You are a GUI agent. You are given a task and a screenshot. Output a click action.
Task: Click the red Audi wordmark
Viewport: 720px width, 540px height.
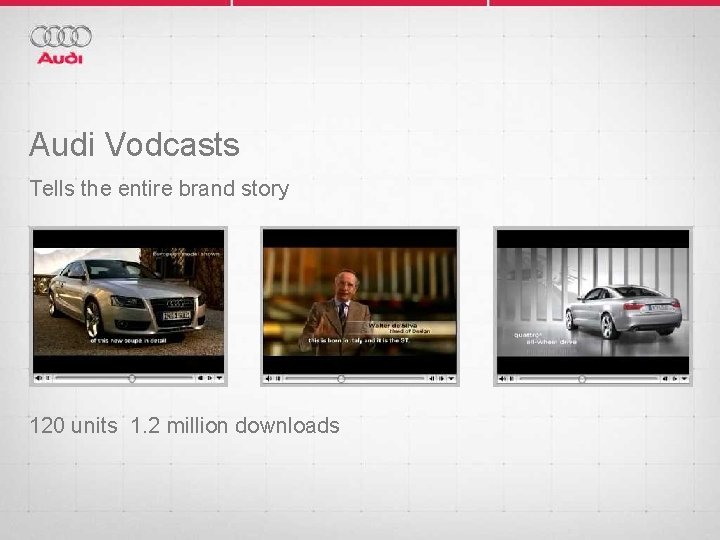(60, 58)
